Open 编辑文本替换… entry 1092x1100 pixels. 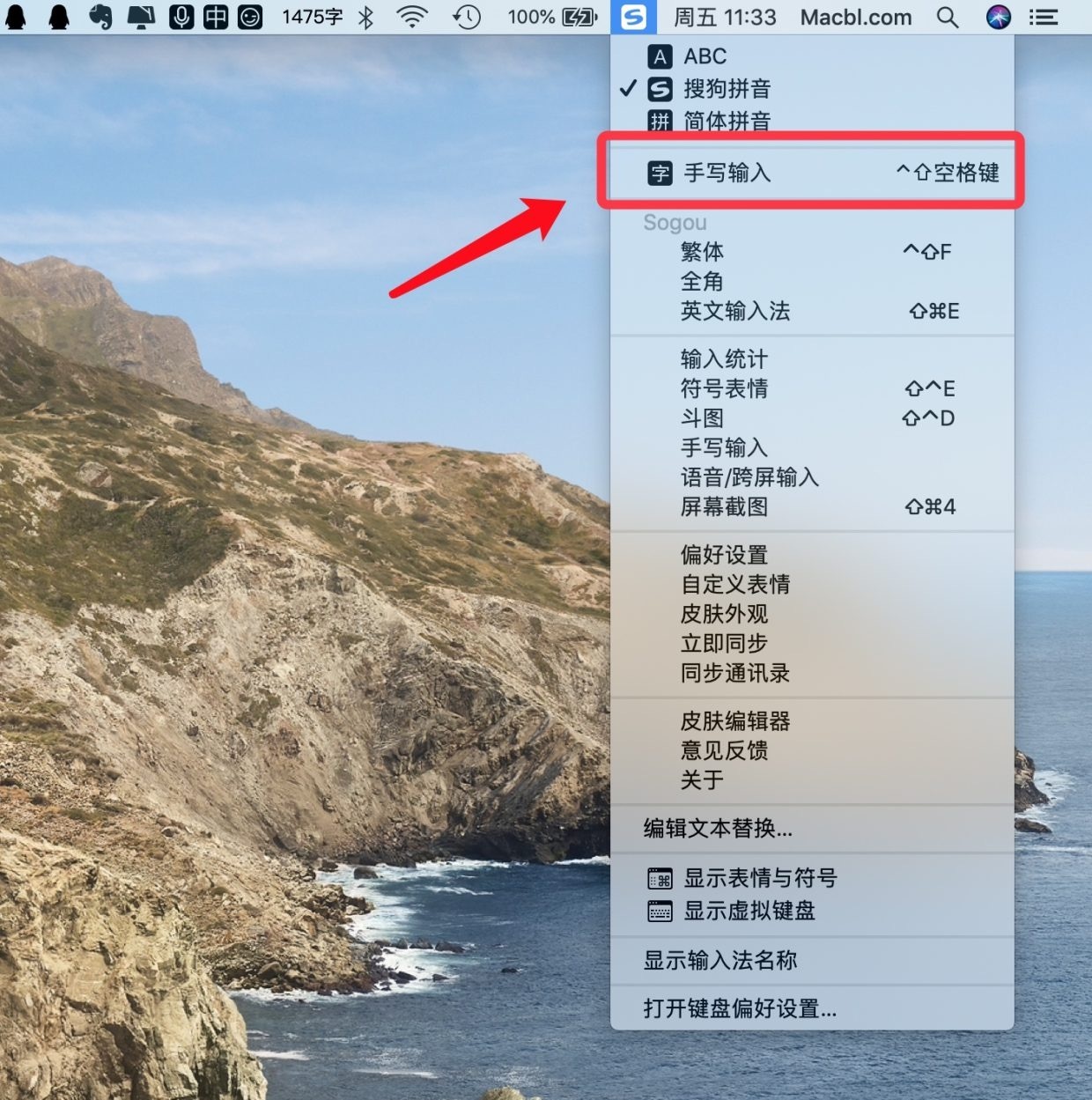[x=718, y=829]
